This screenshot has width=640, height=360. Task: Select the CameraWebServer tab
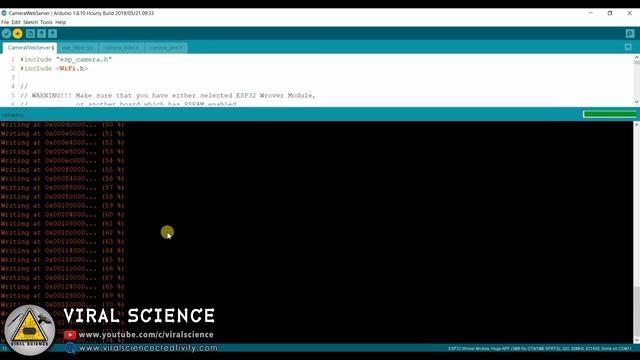30,48
